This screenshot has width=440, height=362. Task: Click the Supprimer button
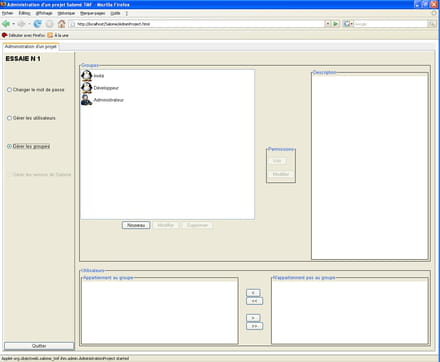[197, 225]
